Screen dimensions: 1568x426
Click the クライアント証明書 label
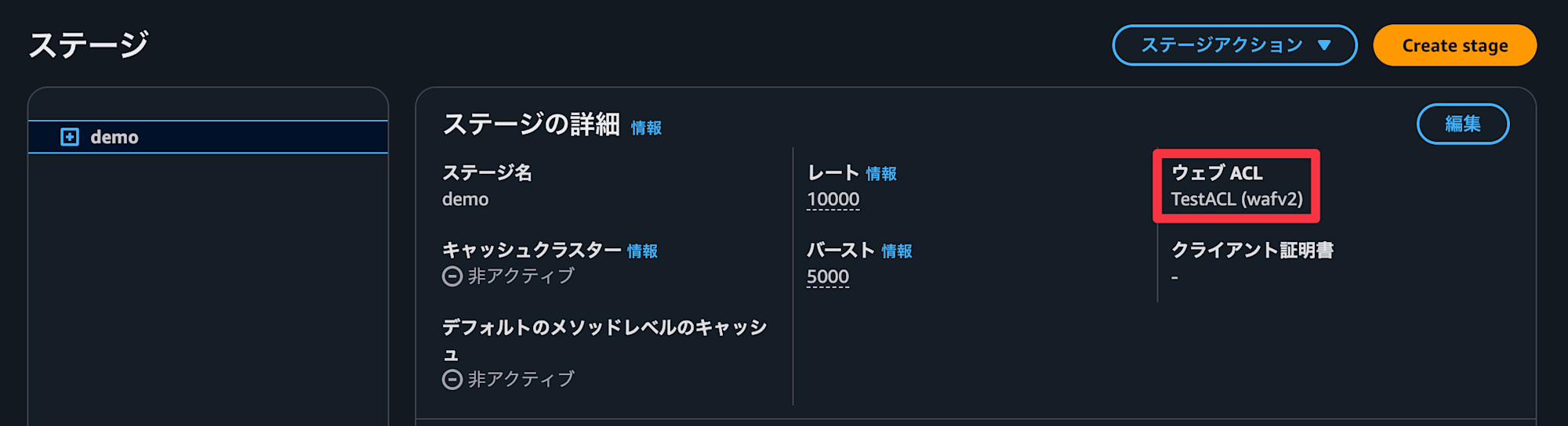pyautogui.click(x=1252, y=251)
